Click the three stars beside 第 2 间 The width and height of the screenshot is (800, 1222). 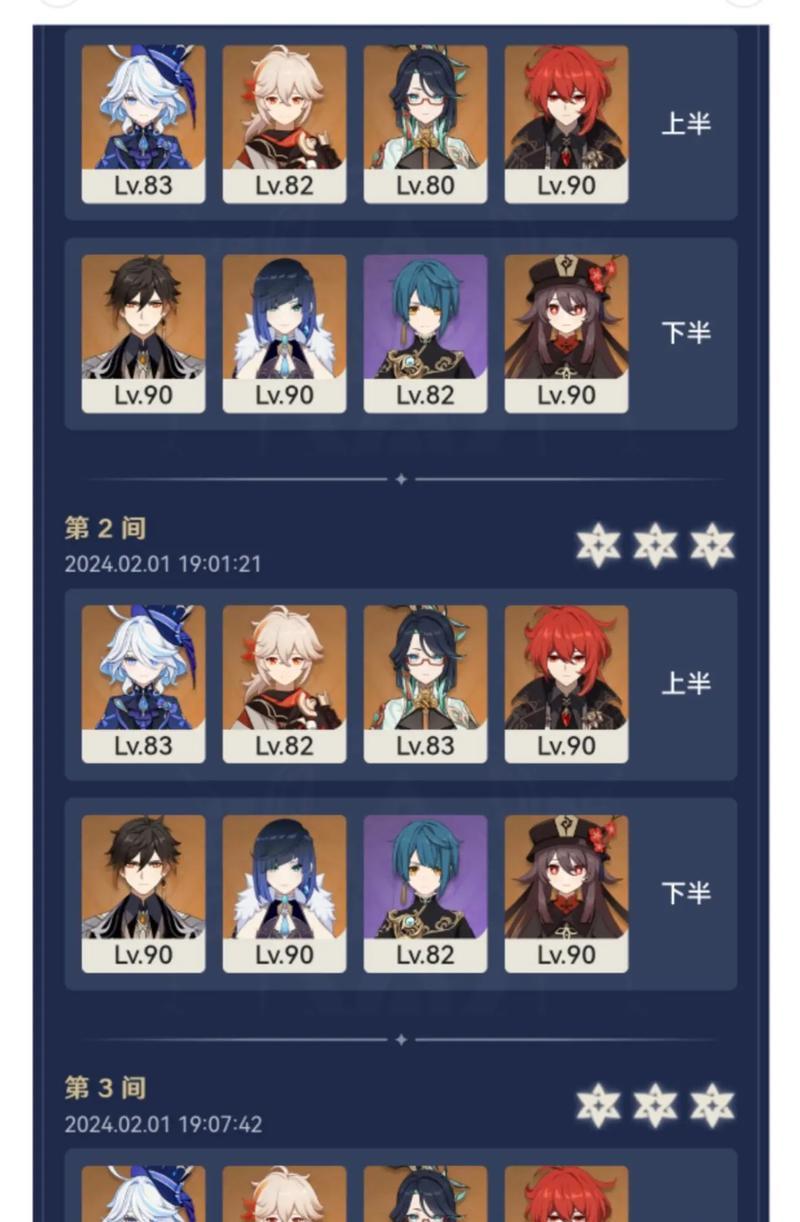pos(655,545)
